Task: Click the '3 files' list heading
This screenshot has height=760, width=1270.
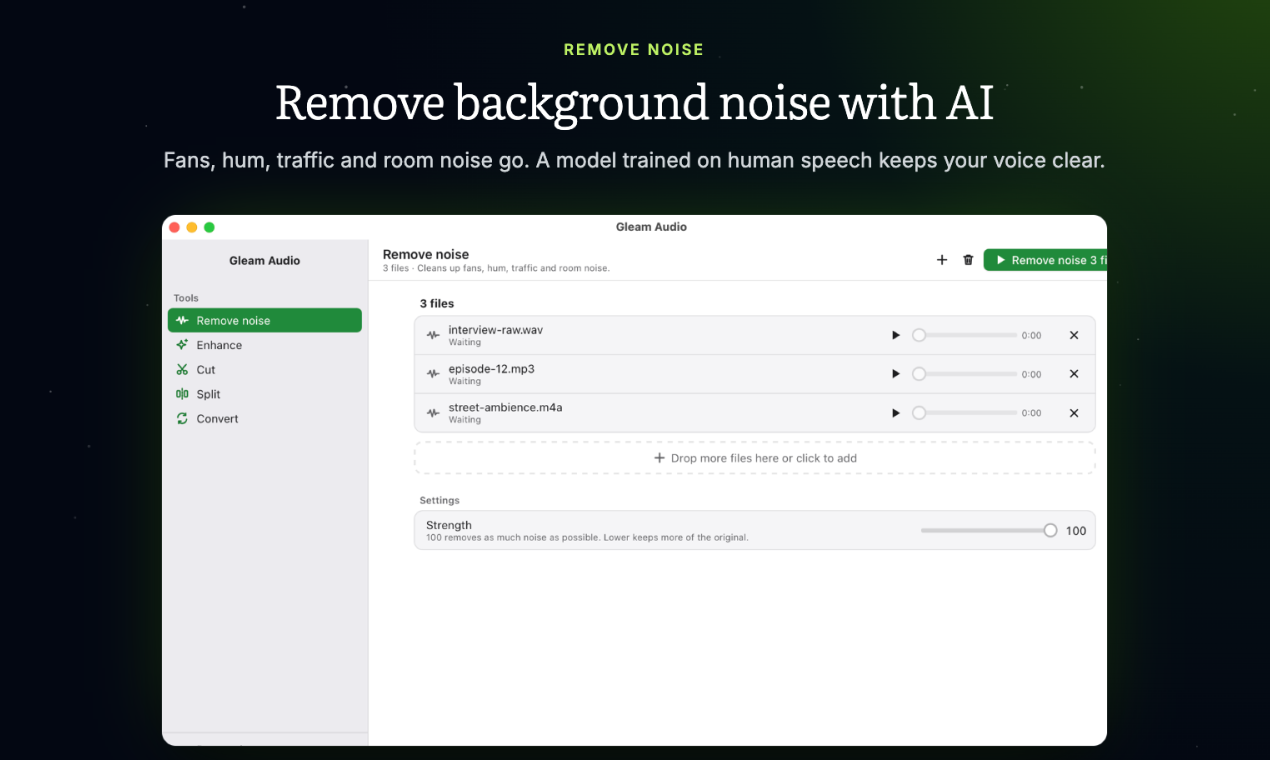Action: [x=437, y=303]
